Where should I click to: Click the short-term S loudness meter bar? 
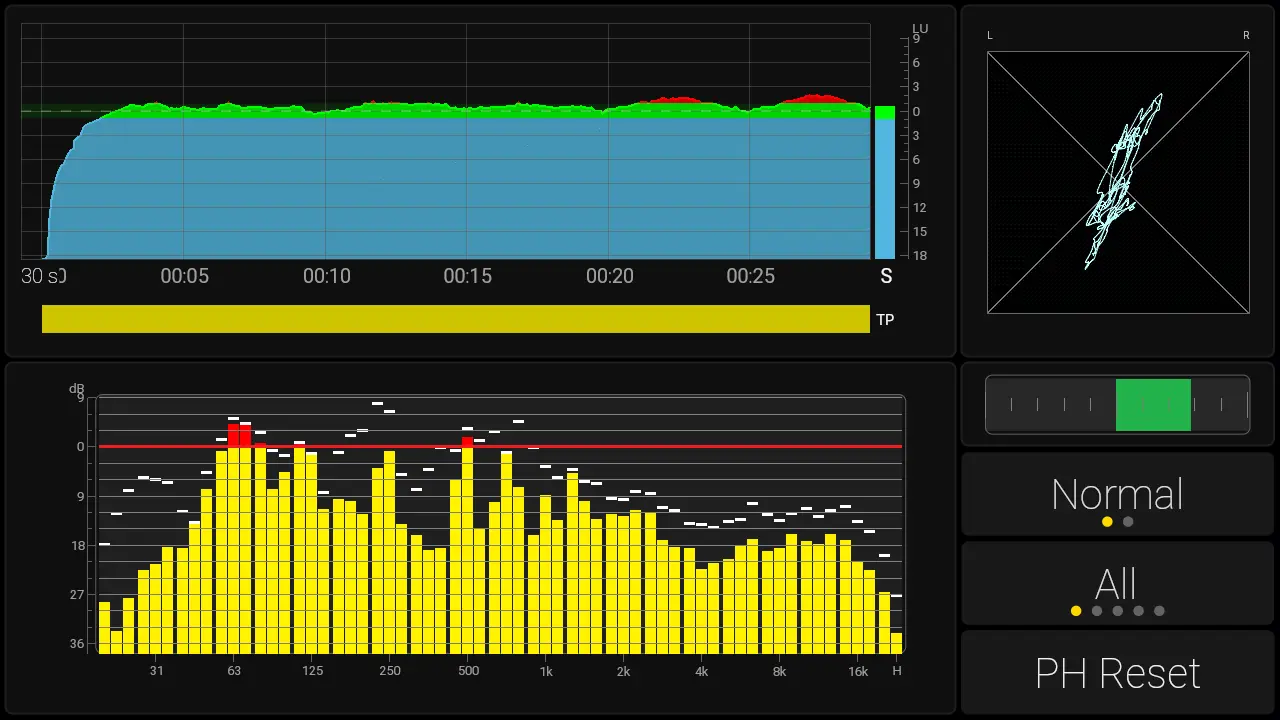(885, 183)
